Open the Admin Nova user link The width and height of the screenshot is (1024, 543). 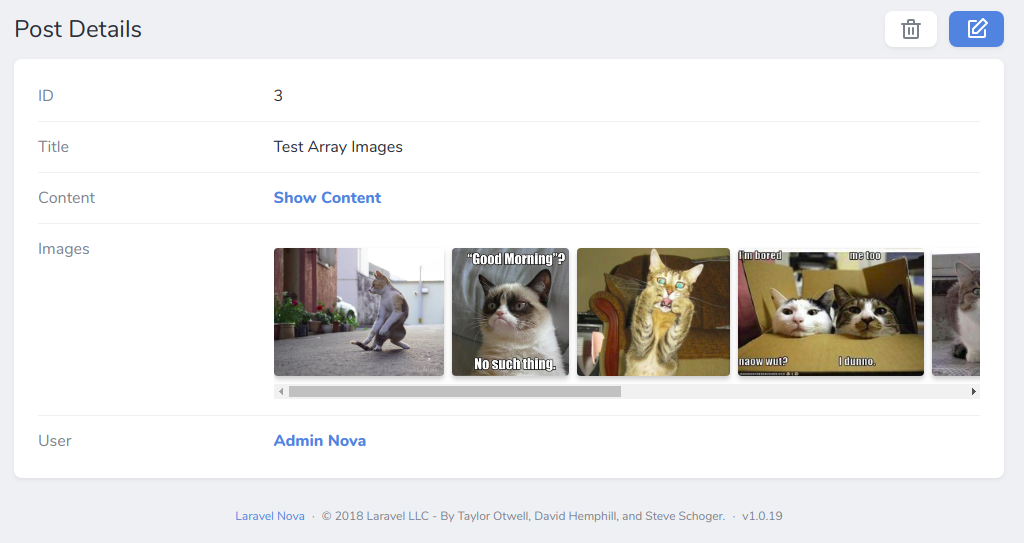coord(320,441)
